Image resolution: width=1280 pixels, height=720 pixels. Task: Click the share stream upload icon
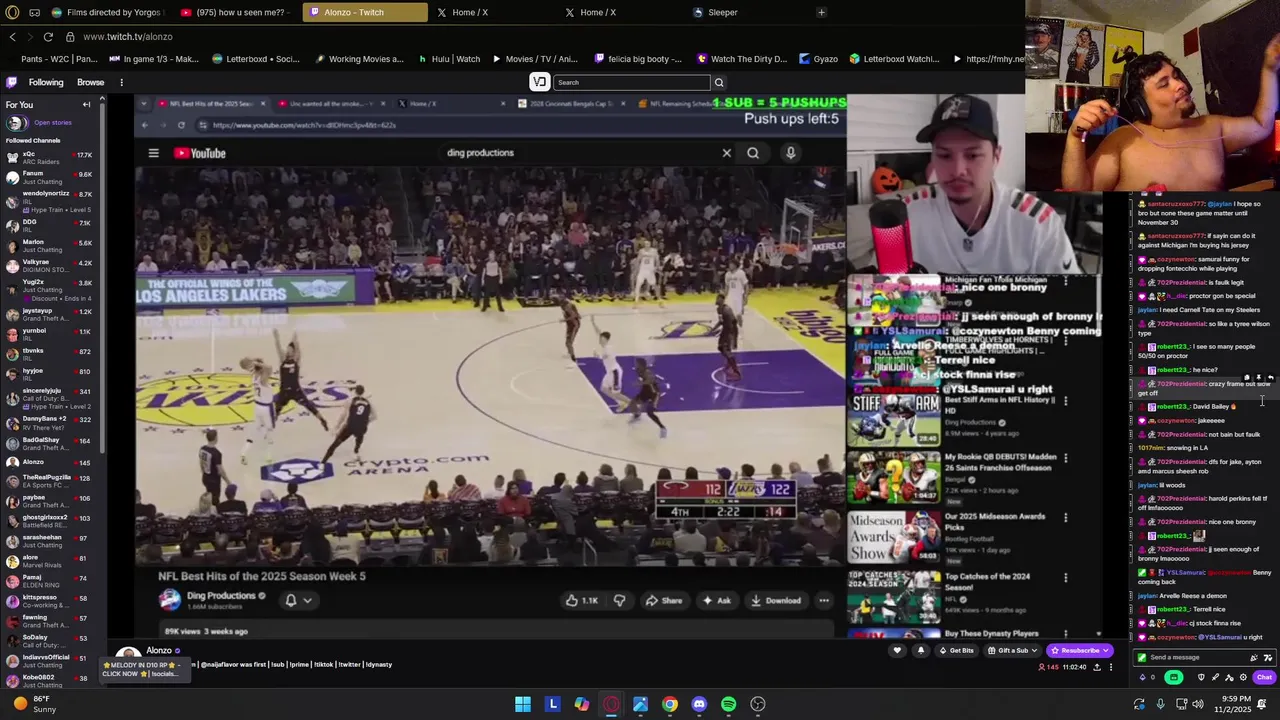tap(1097, 667)
